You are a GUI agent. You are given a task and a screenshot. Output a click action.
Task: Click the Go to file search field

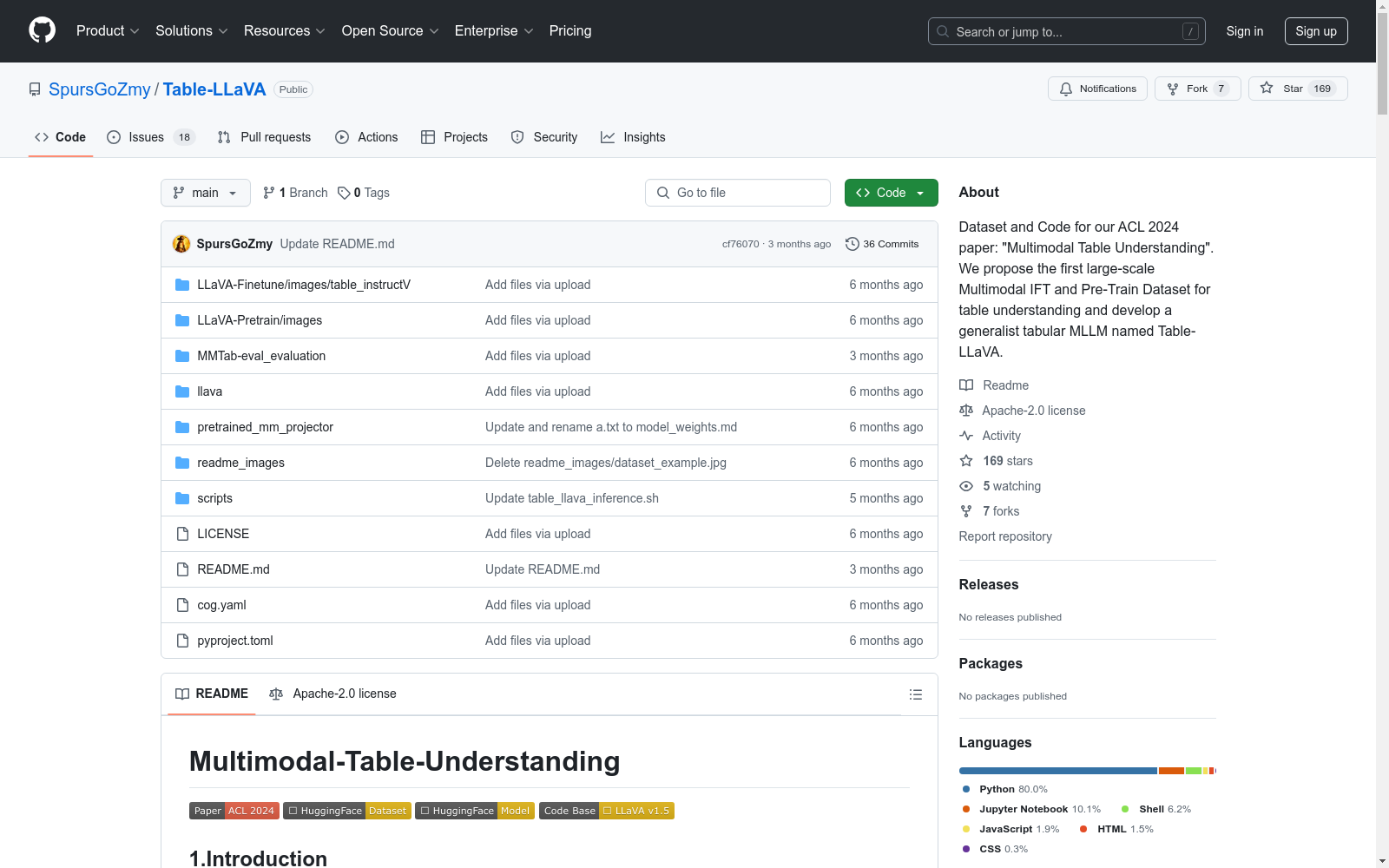point(738,193)
